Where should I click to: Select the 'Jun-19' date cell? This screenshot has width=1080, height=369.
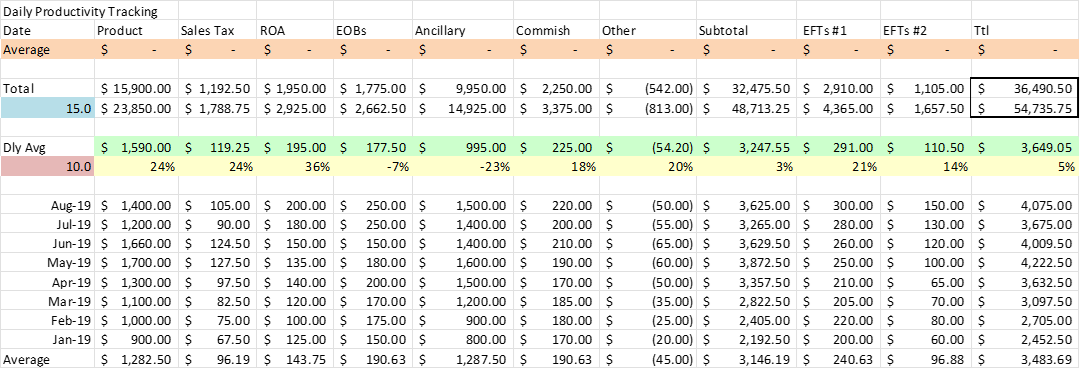[48, 243]
